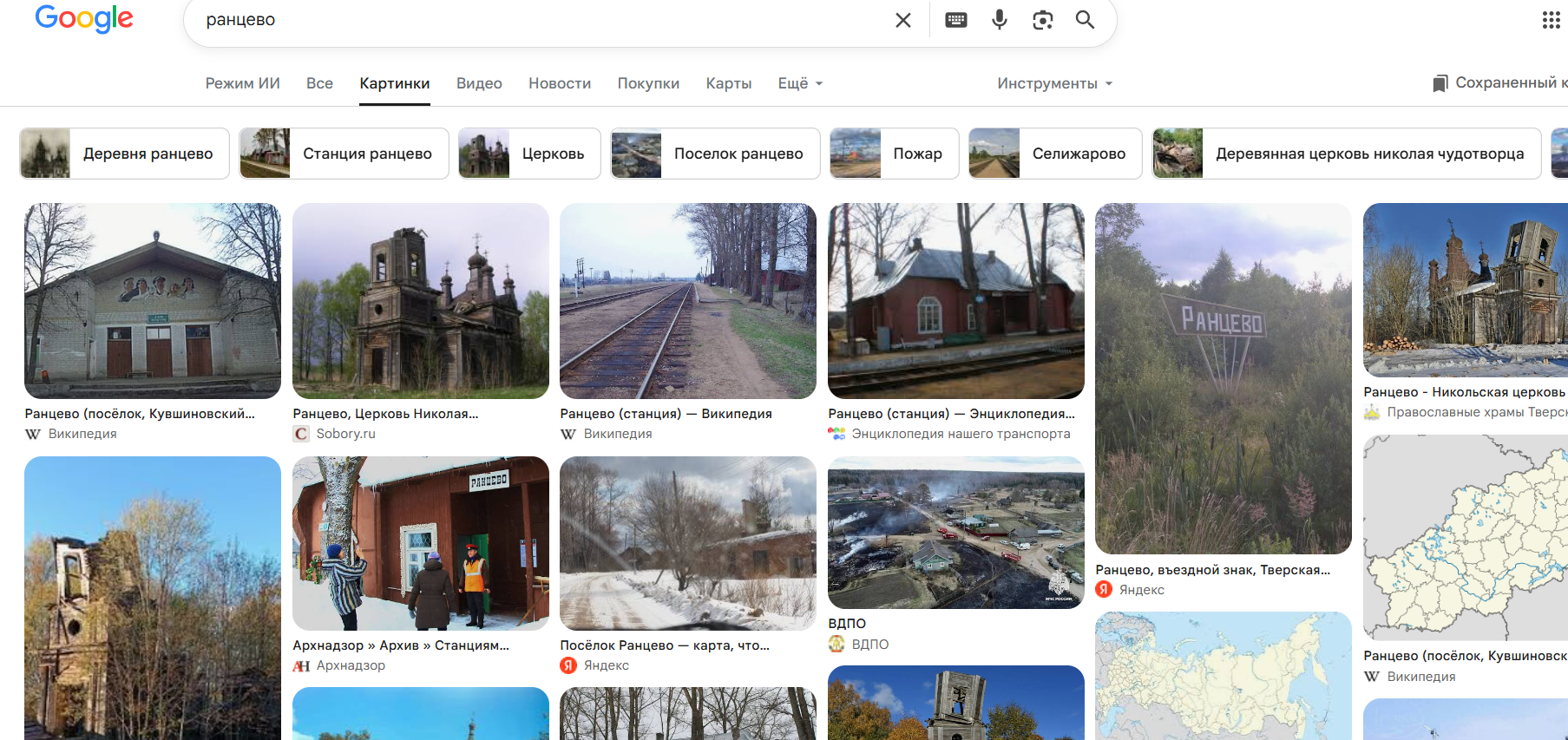The image size is (1568, 740).
Task: Open the Покупки tab
Action: pos(648,83)
